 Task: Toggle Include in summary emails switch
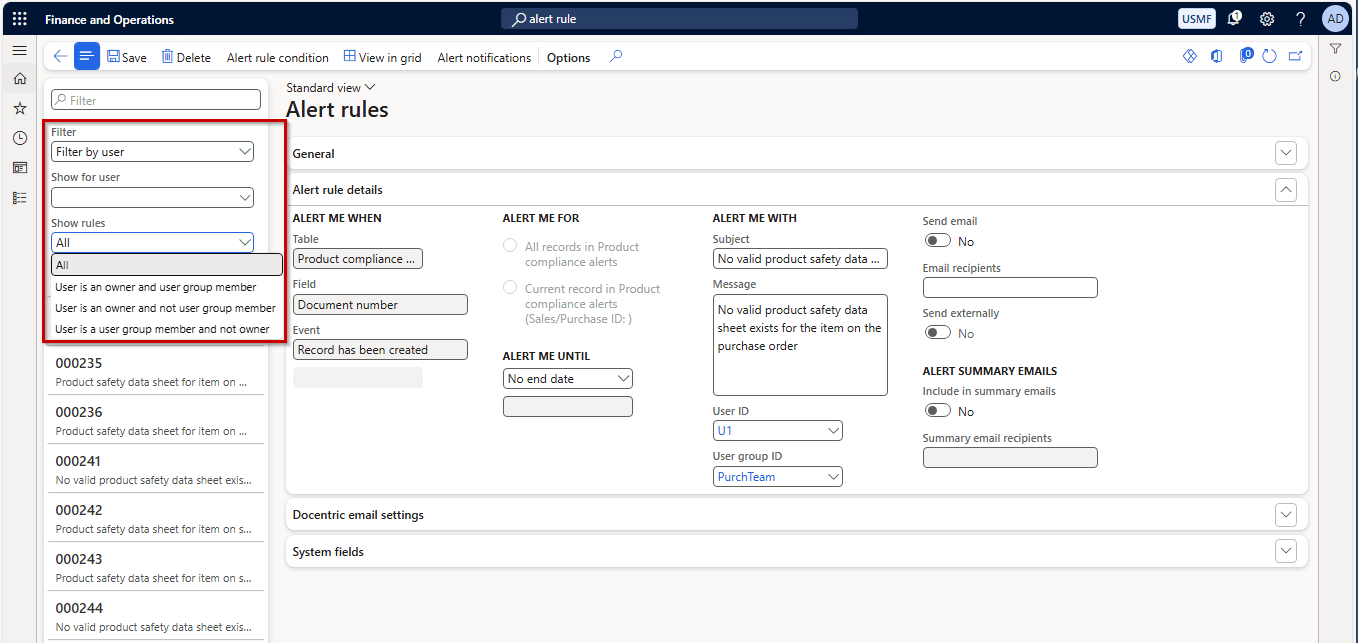click(937, 411)
